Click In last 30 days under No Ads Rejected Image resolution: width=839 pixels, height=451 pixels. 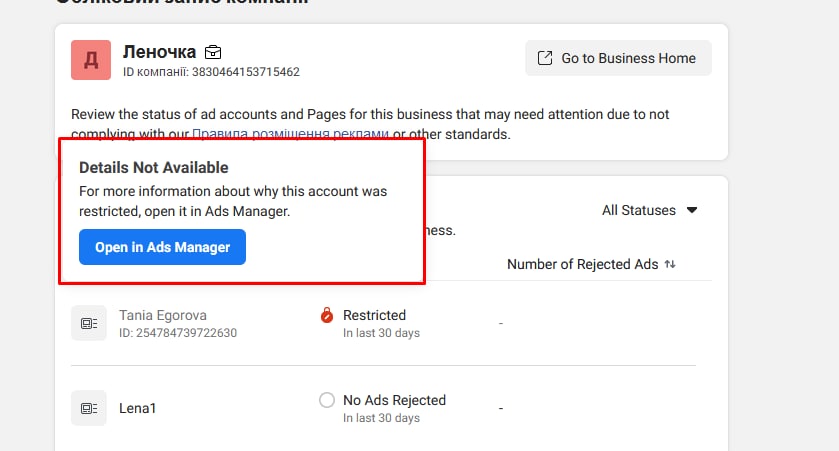coord(382,418)
